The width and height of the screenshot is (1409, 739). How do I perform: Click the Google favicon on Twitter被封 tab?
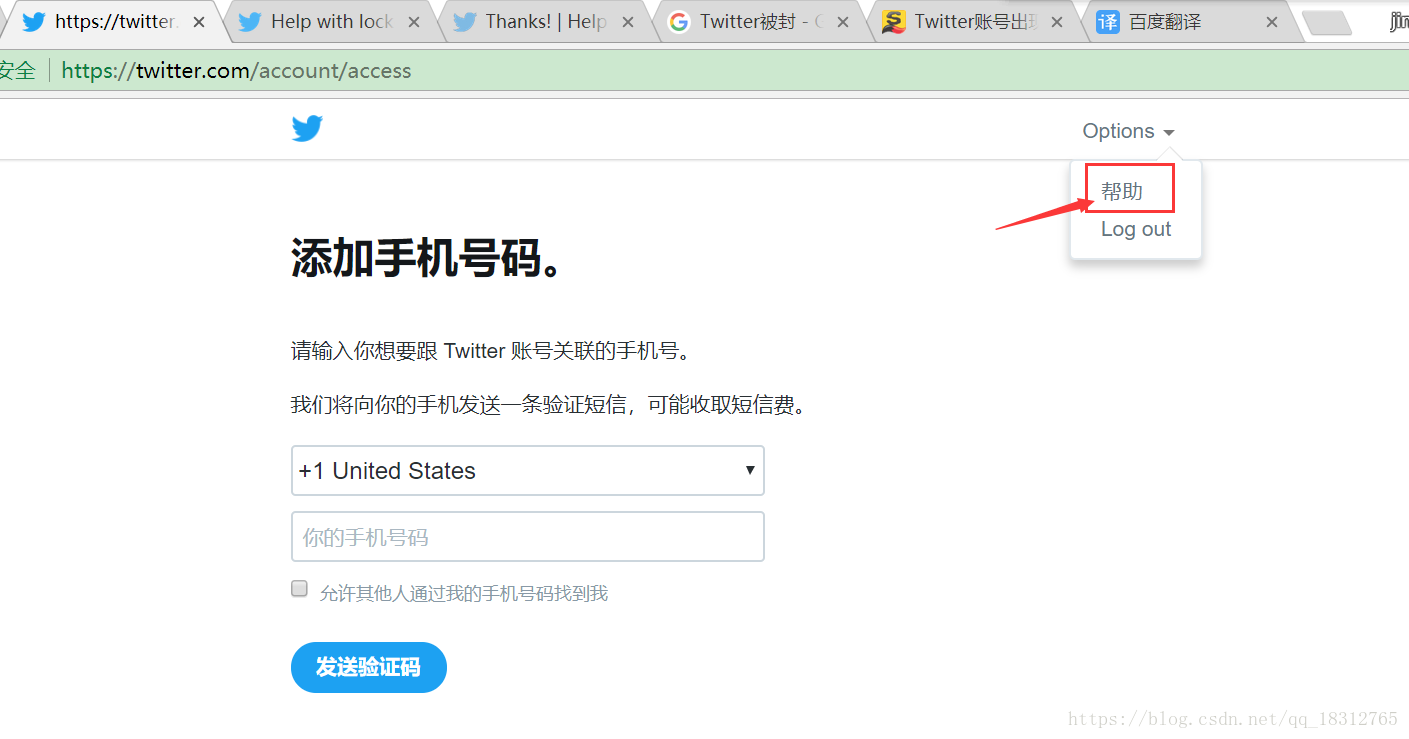coord(679,22)
